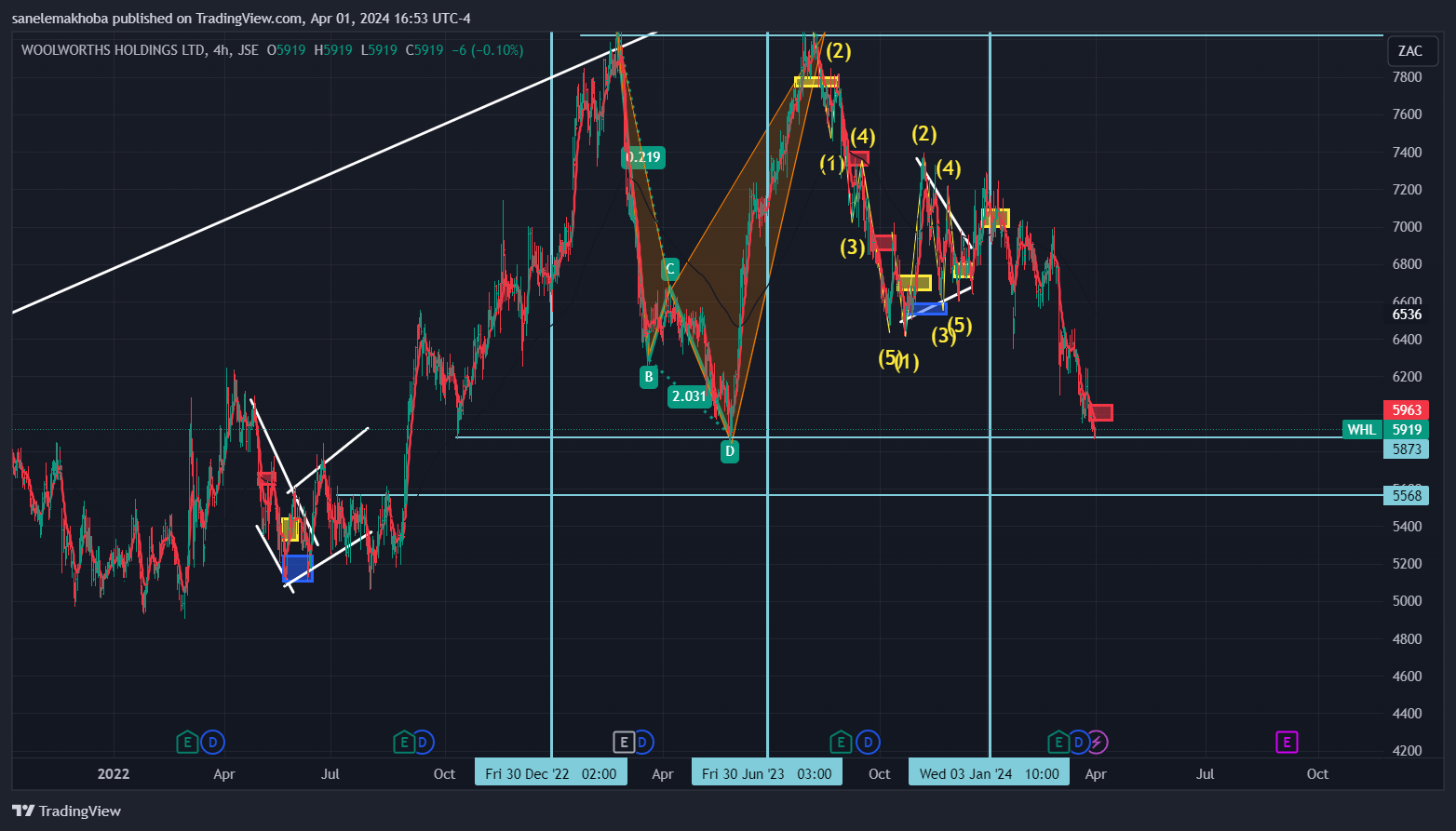1456x831 pixels.
Task: Open the earnings E marker before October 2022
Action: click(403, 743)
